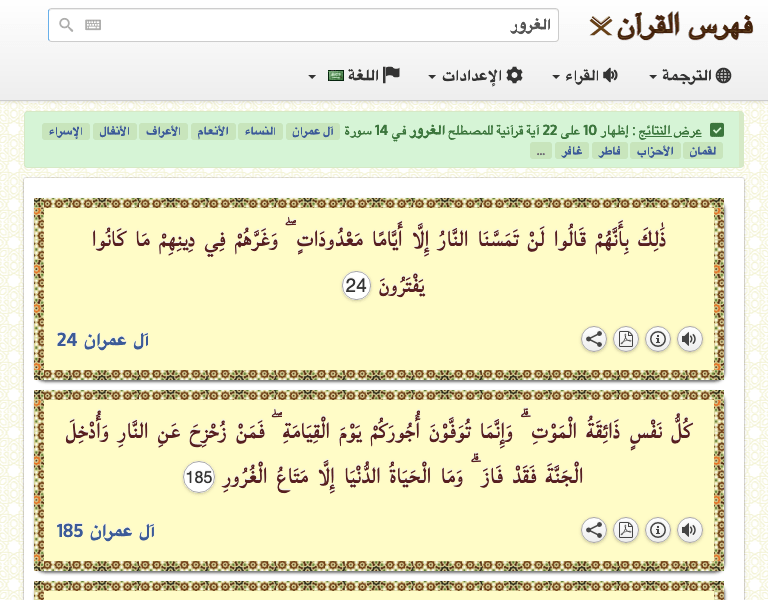Screen dimensions: 768x600
Task: Play audio for Al Imran verse 24
Action: (689, 339)
